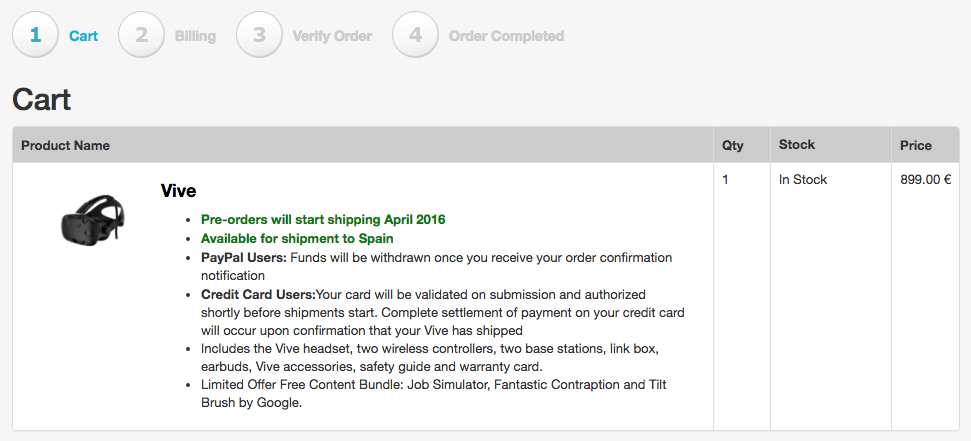Click the pre-orders shipping April 2016 notice
Viewport: 971px width, 441px height.
(323, 219)
